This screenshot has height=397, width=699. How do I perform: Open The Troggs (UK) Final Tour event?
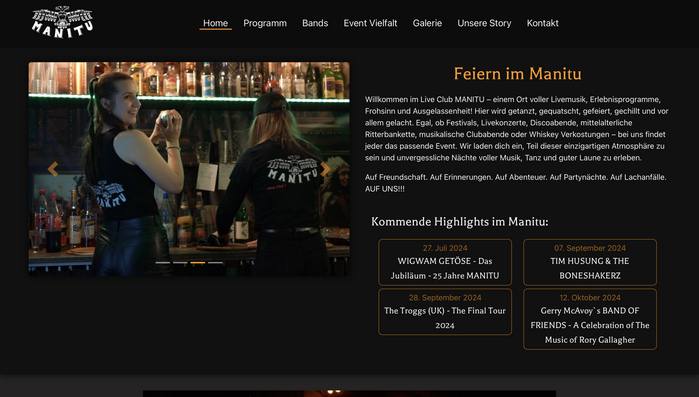[445, 311]
